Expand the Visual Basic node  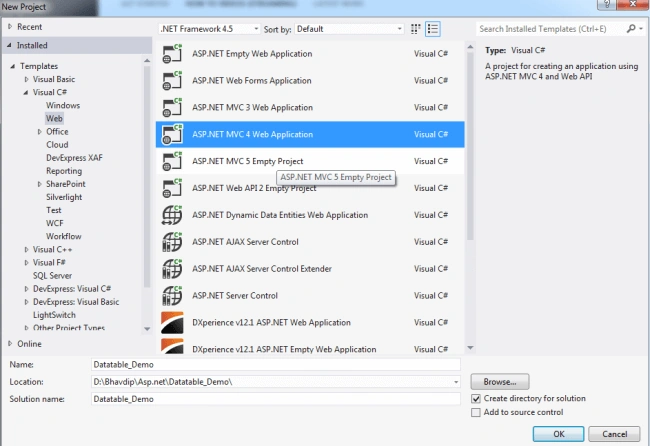click(x=26, y=79)
